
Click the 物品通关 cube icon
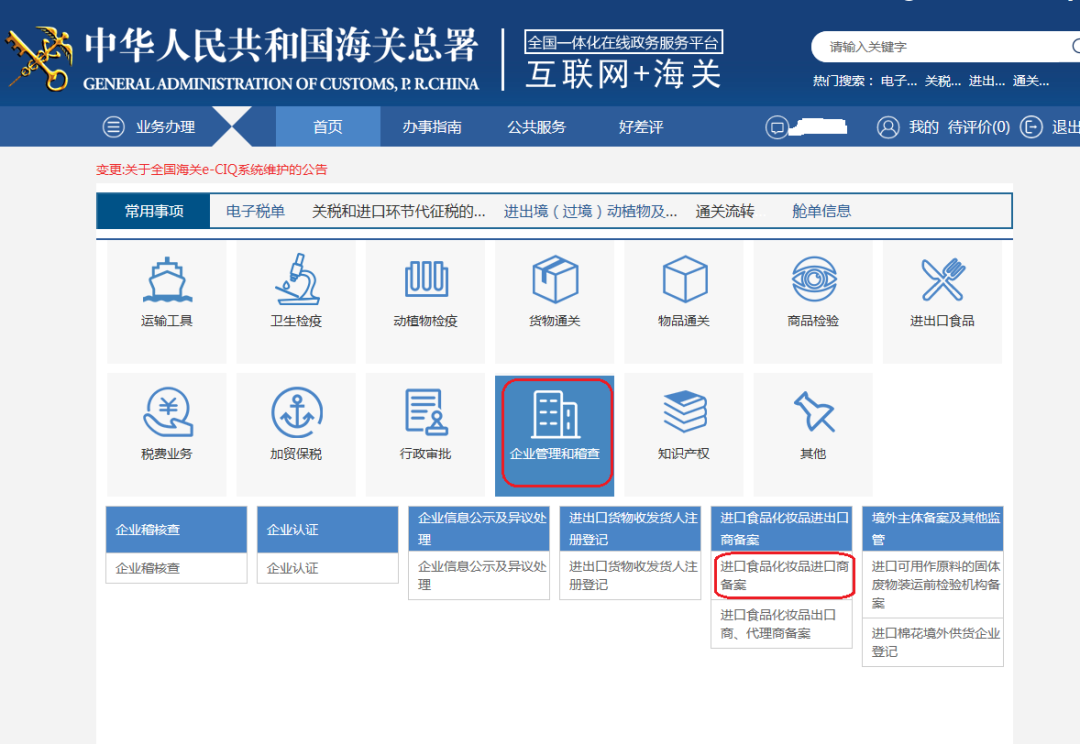pos(685,279)
